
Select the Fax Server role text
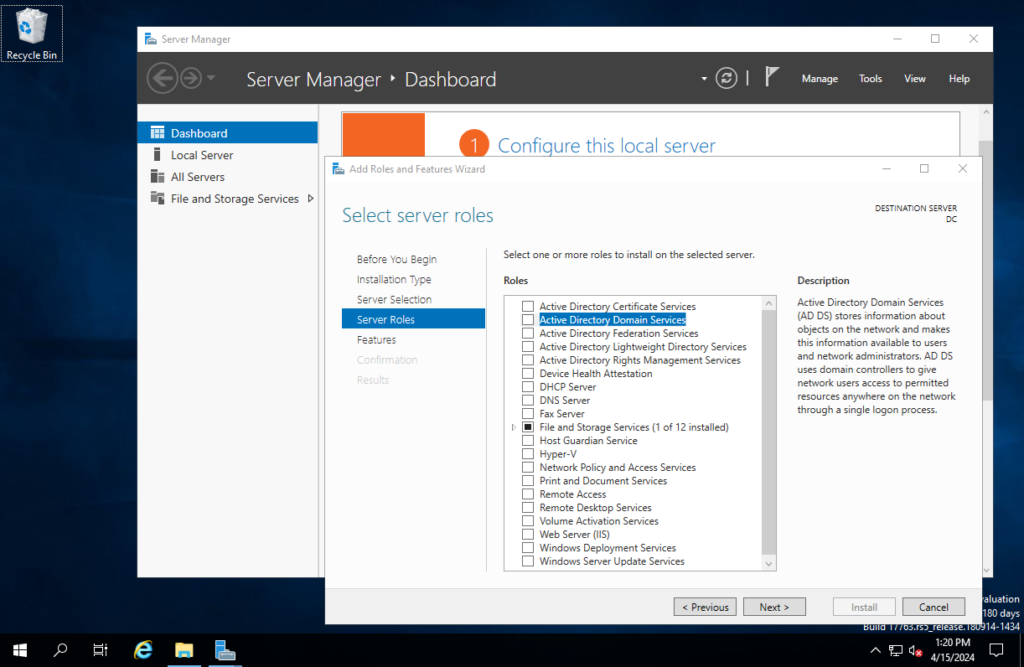click(x=562, y=414)
